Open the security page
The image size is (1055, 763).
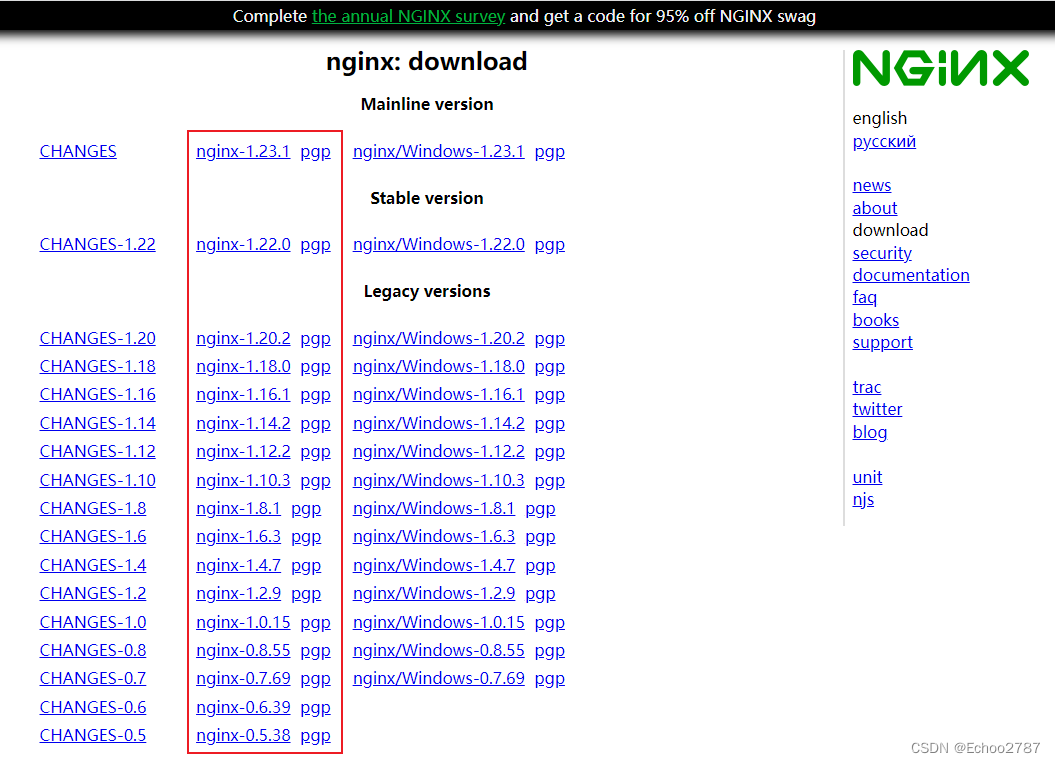click(882, 253)
